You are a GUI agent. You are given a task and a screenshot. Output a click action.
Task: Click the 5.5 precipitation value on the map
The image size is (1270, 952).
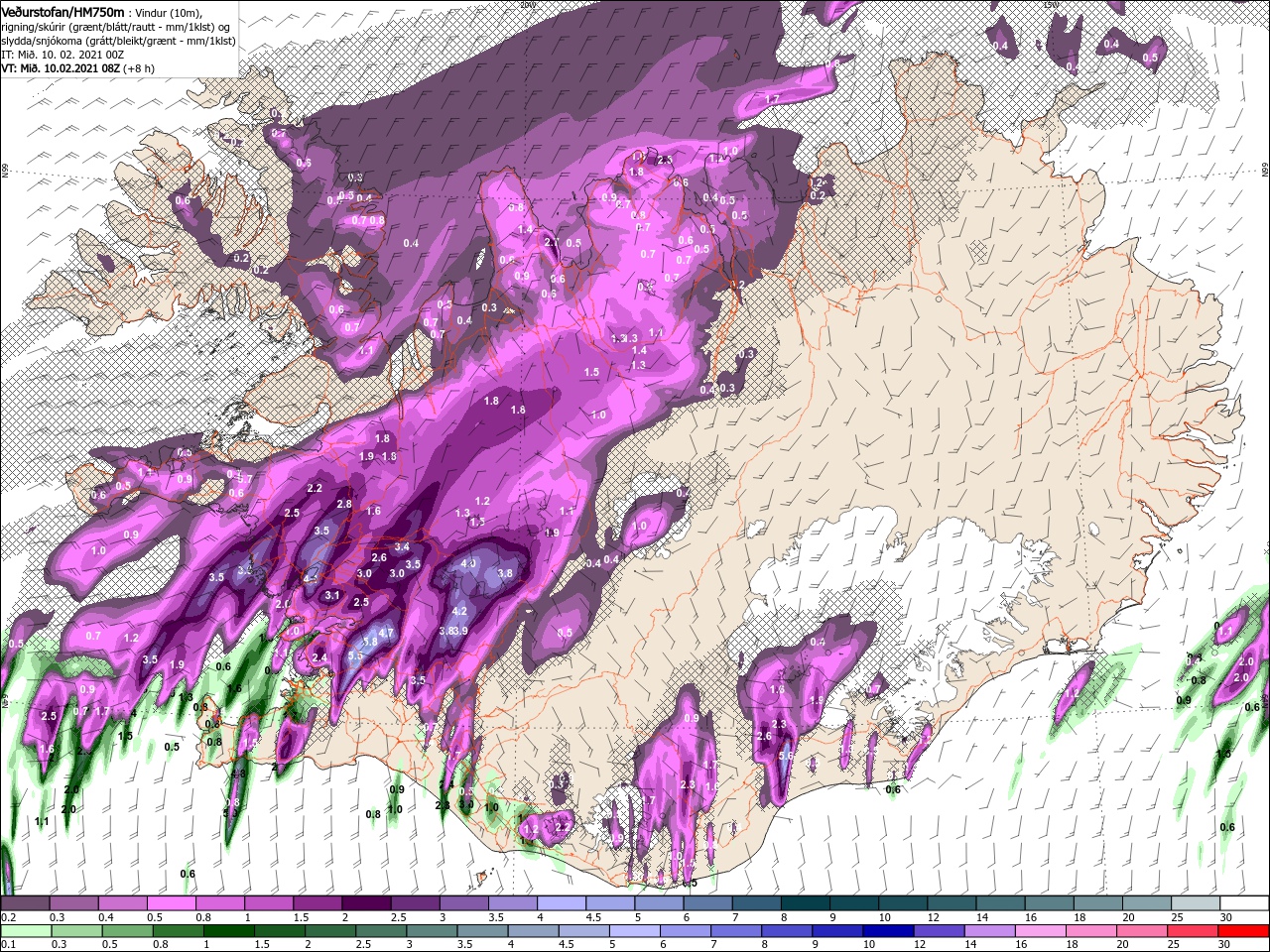[356, 656]
